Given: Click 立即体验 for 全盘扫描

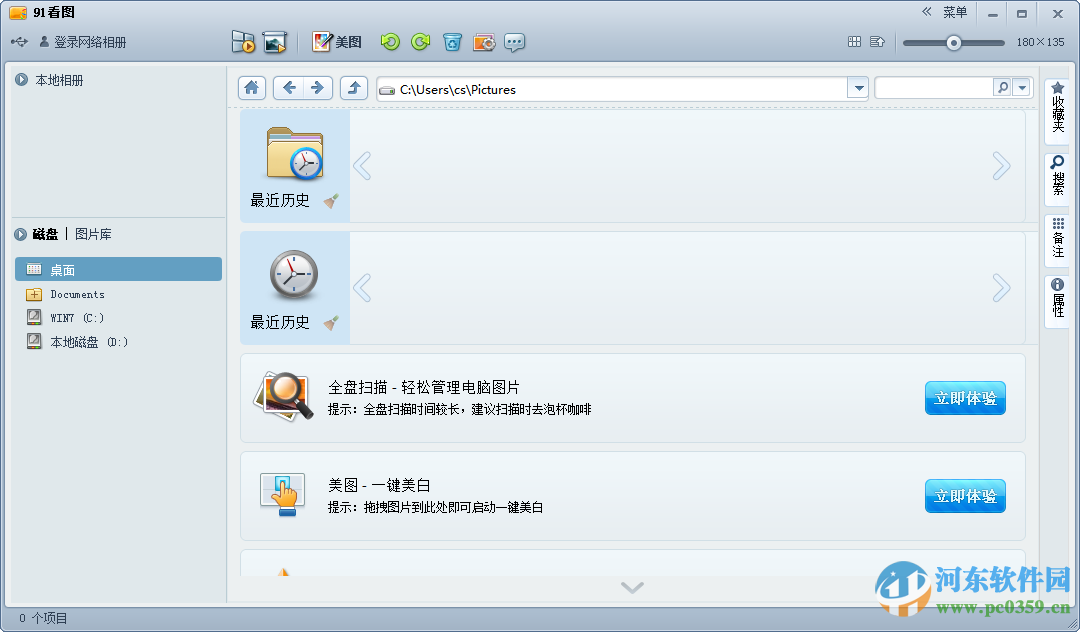Looking at the screenshot, I should [x=965, y=398].
